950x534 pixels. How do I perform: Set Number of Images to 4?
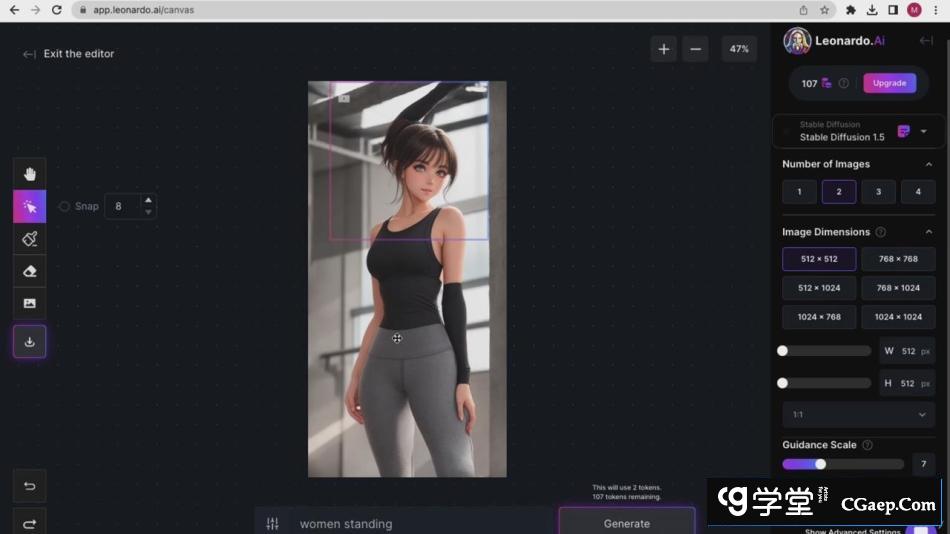917,192
